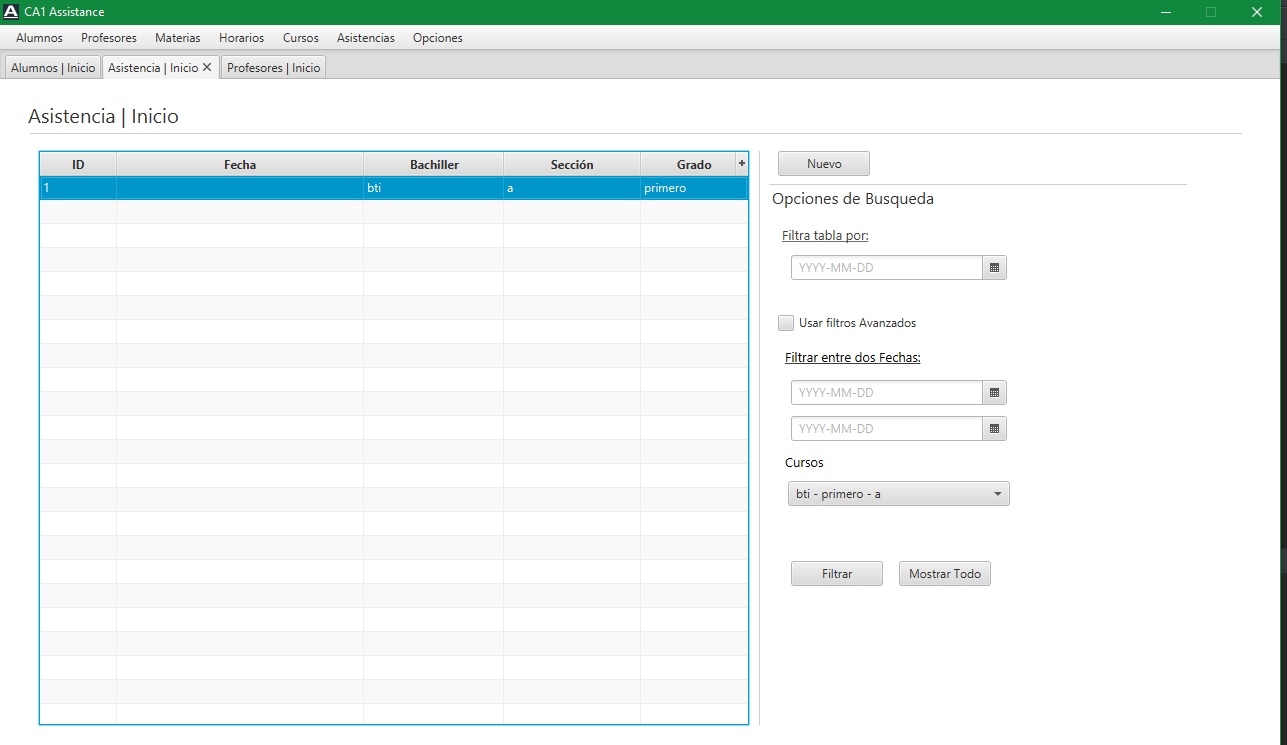Focus the Filtra tabla por date field

pyautogui.click(x=887, y=268)
